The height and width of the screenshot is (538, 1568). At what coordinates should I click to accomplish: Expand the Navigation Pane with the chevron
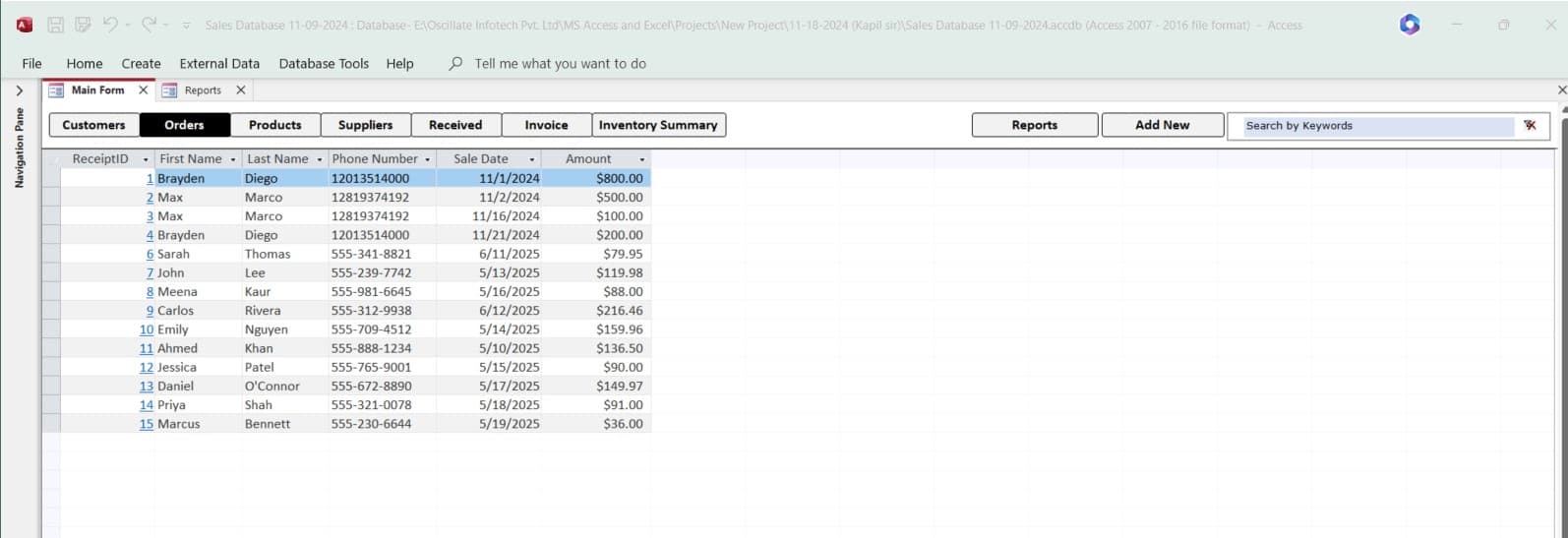(x=19, y=90)
